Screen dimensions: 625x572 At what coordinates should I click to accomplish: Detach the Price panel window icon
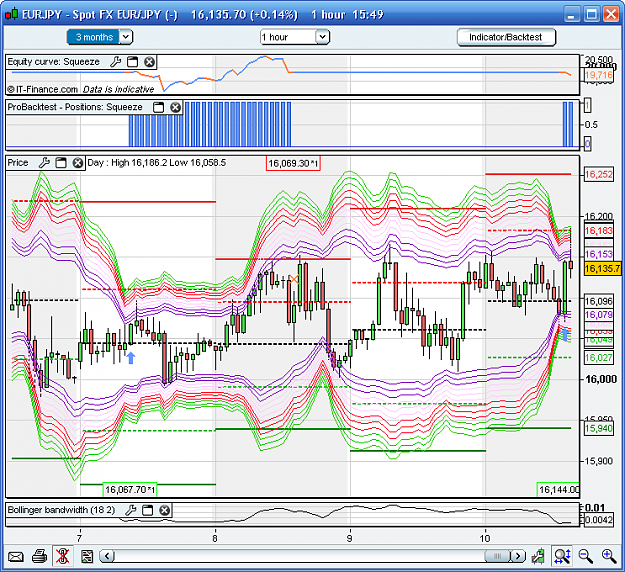pyautogui.click(x=61, y=163)
